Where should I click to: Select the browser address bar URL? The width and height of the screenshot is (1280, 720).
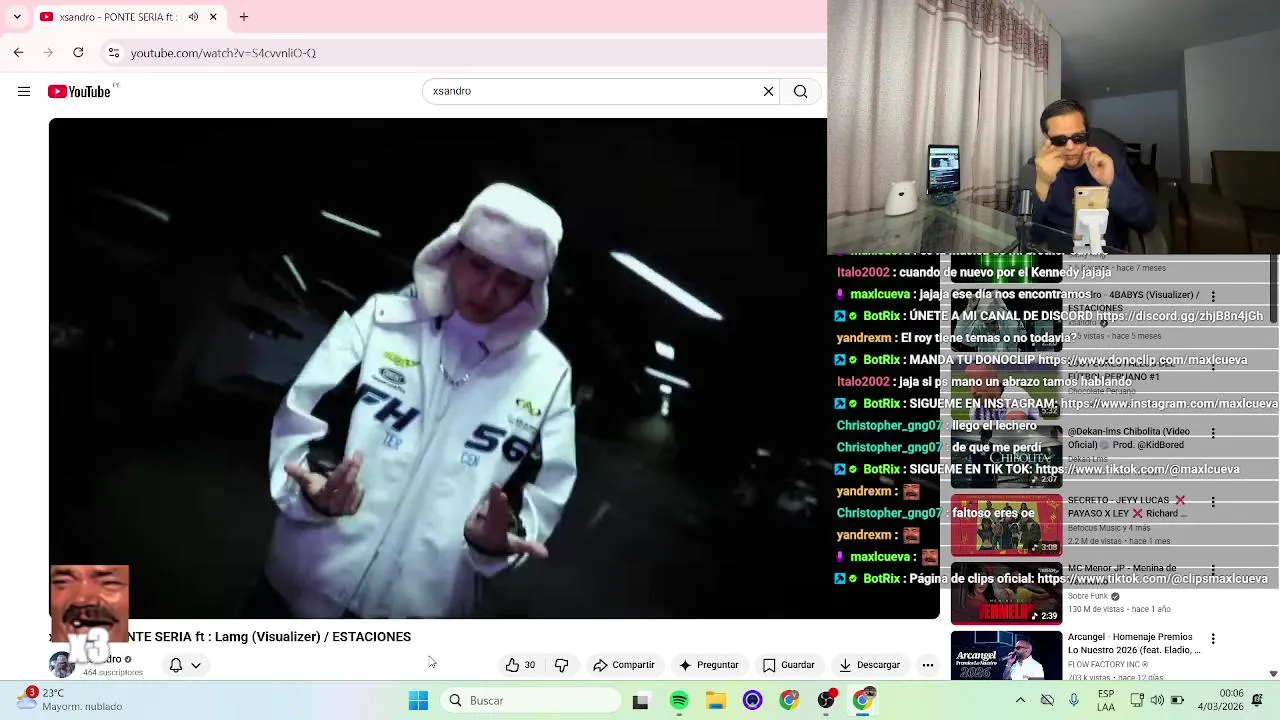[223, 53]
